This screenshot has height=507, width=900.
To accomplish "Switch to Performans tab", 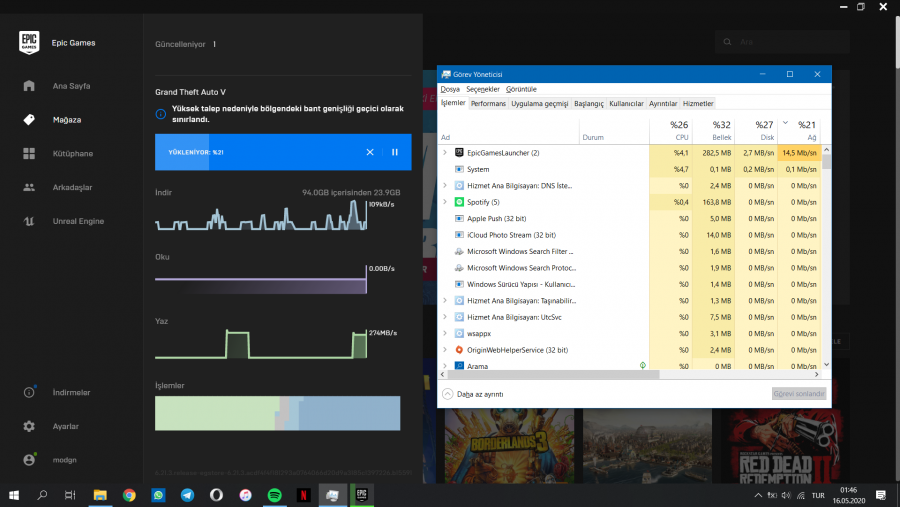I will point(488,103).
